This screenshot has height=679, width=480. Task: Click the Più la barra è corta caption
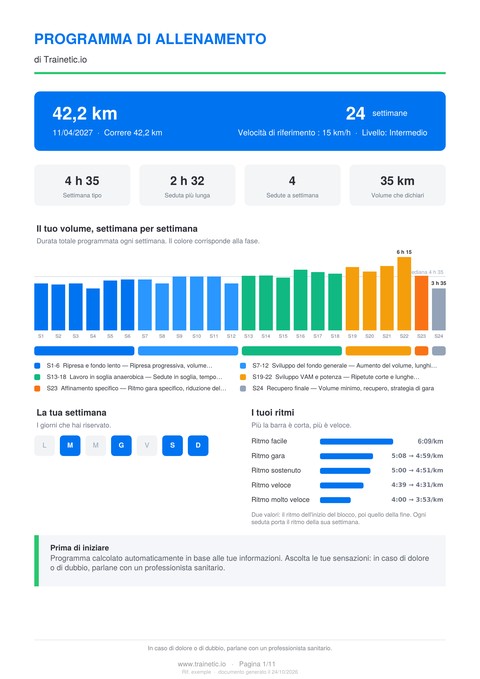point(301,426)
